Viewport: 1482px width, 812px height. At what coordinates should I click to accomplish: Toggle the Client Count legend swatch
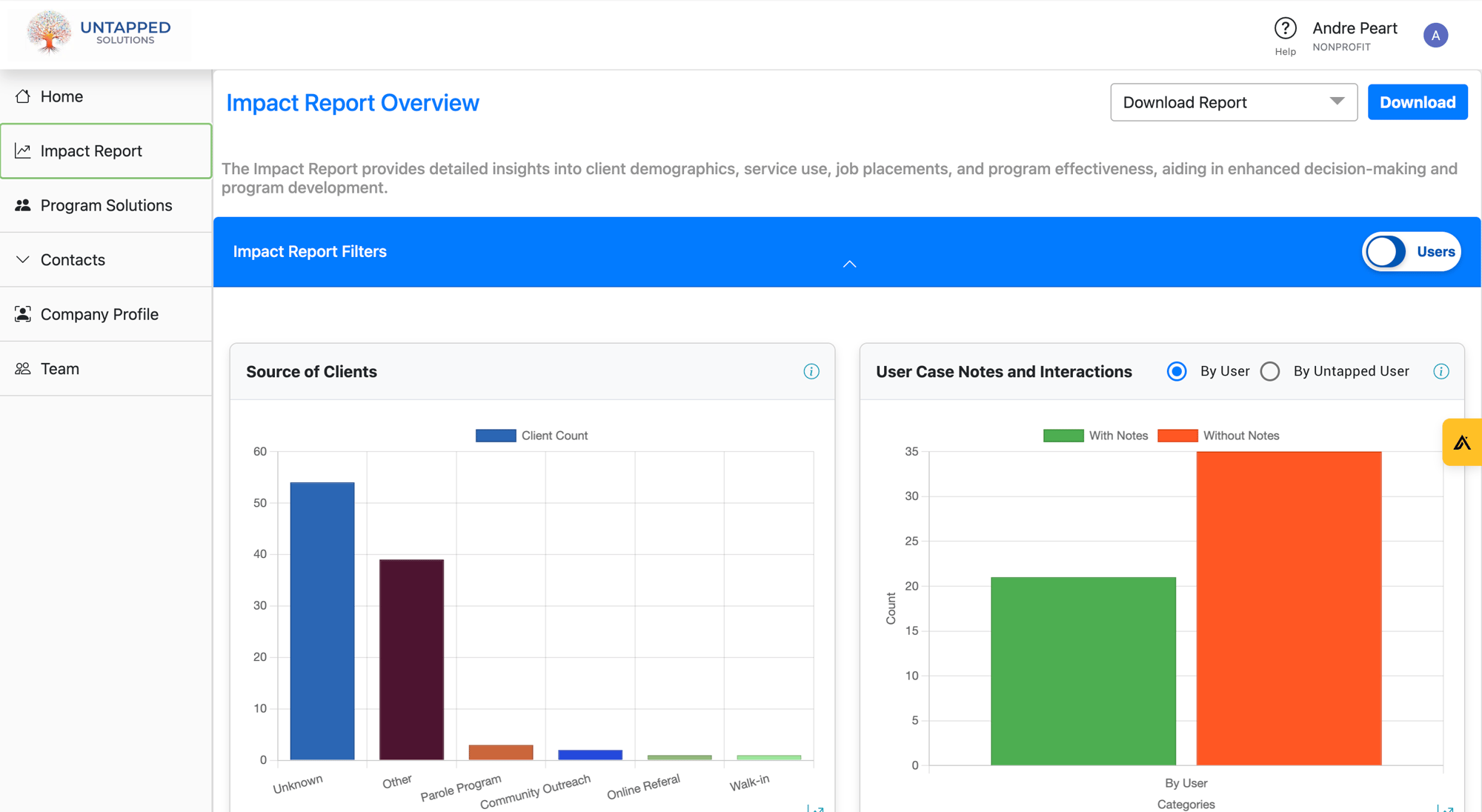[x=496, y=436]
